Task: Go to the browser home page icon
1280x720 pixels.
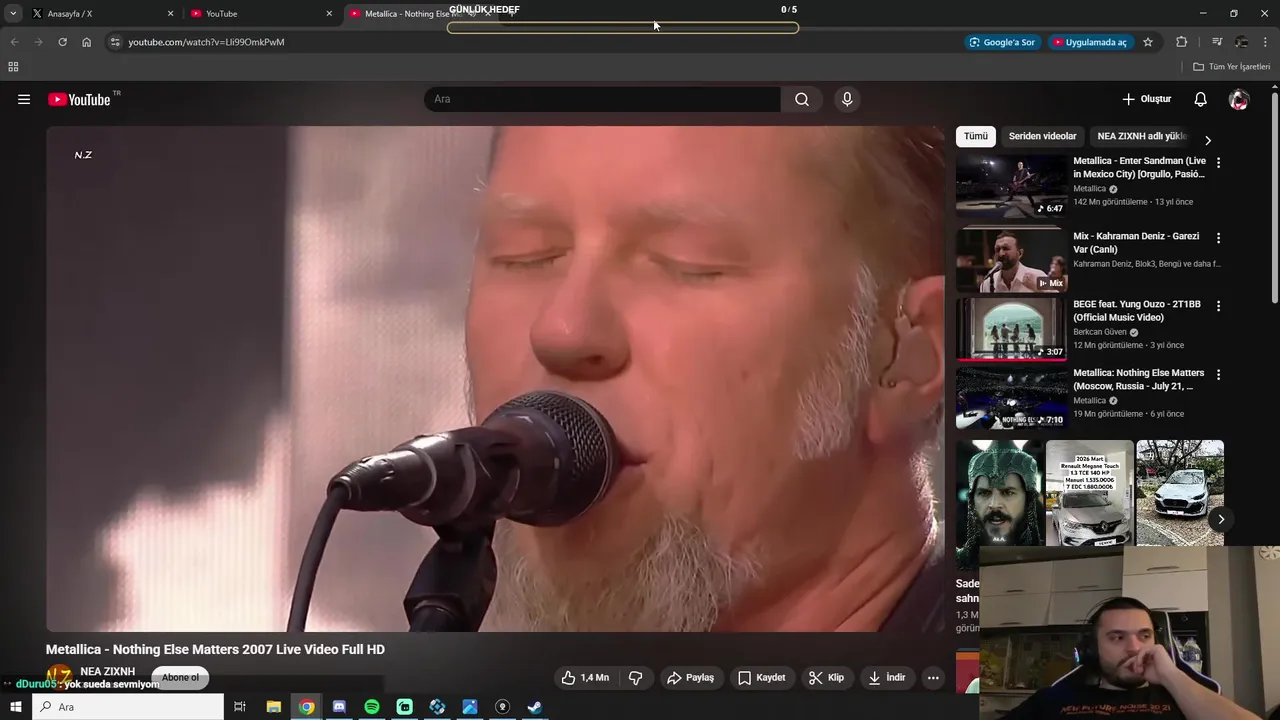Action: pyautogui.click(x=87, y=42)
